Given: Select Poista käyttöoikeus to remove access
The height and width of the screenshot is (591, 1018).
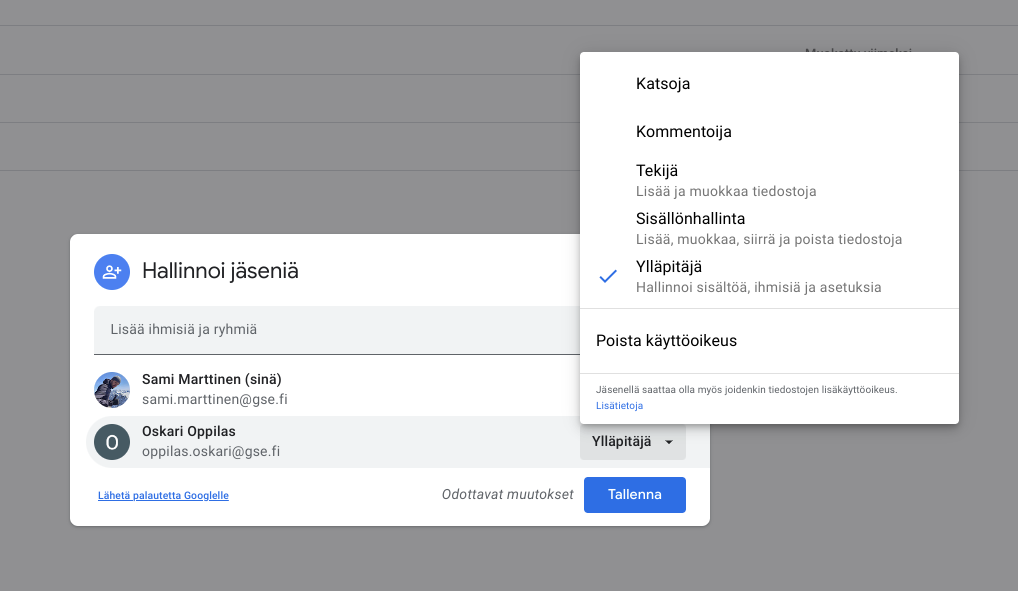Looking at the screenshot, I should coord(666,341).
